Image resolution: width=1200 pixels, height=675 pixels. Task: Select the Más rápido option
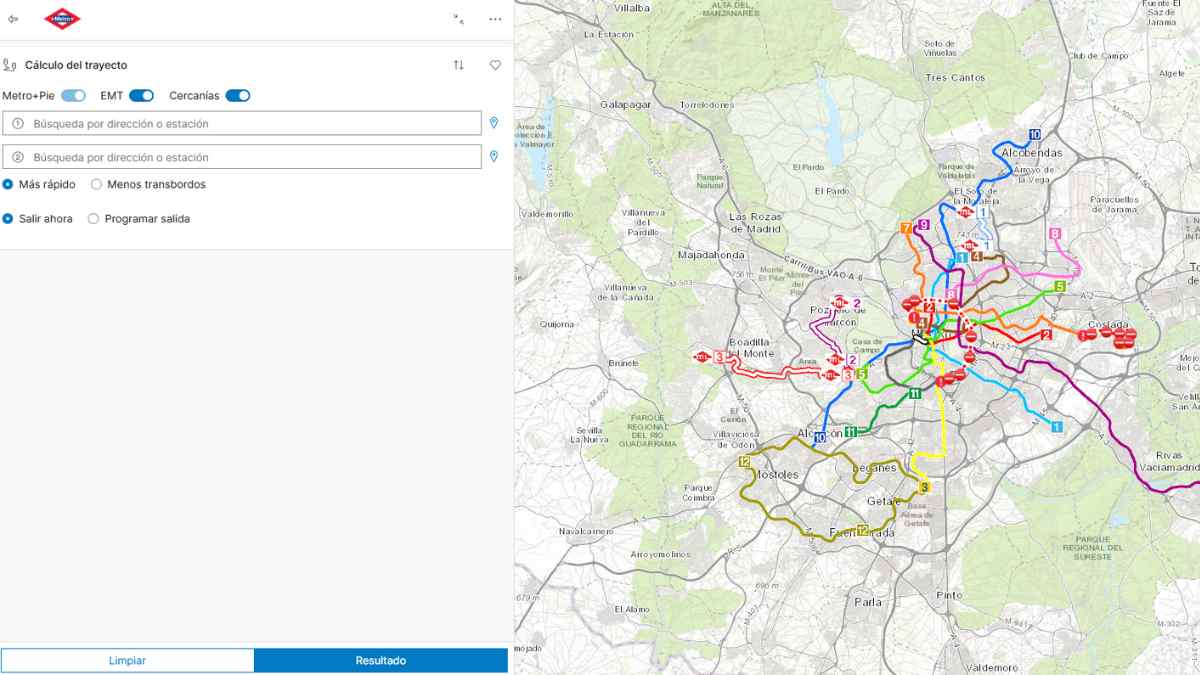(x=9, y=184)
